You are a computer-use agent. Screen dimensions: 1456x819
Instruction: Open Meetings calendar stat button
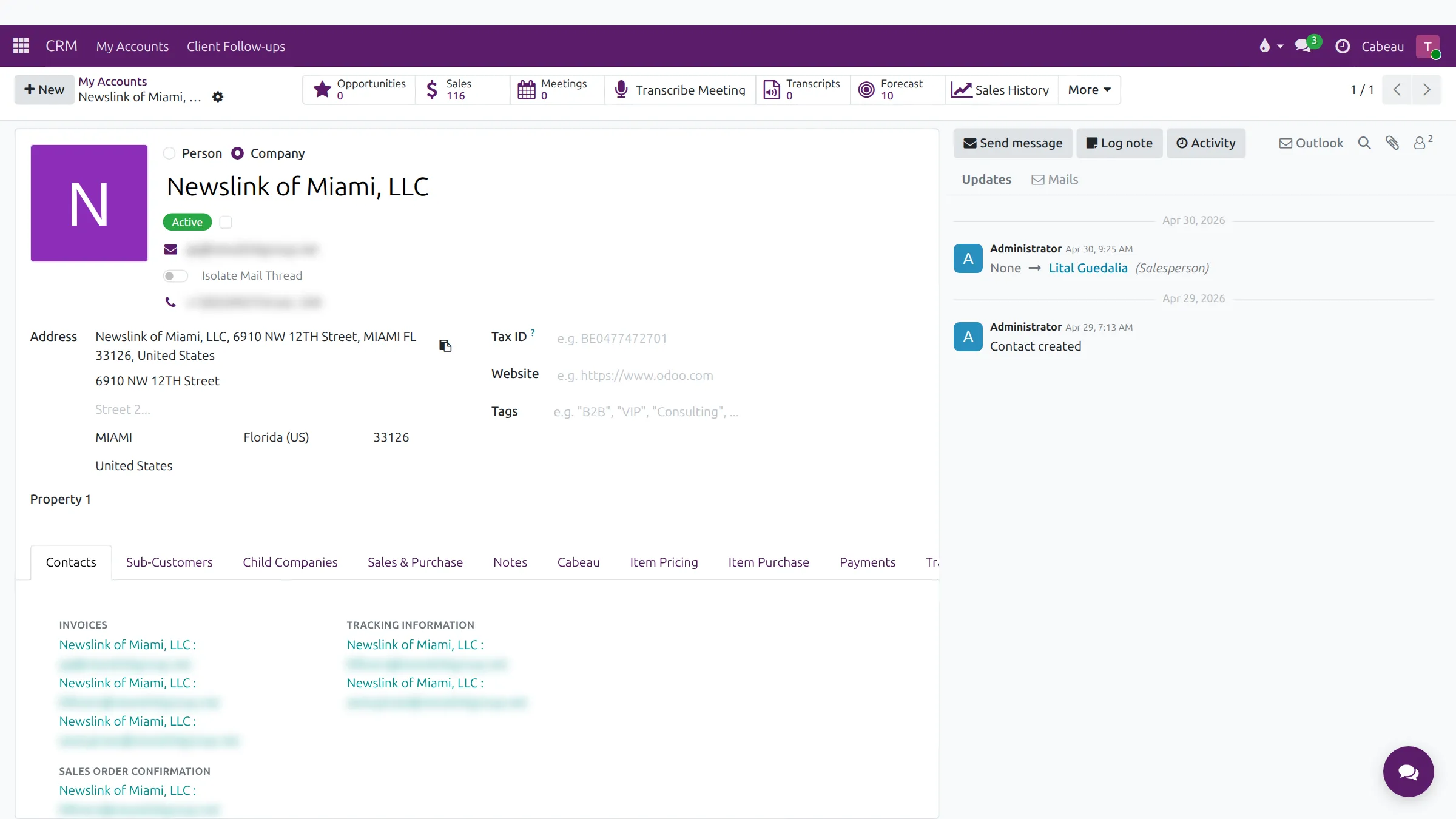[558, 90]
